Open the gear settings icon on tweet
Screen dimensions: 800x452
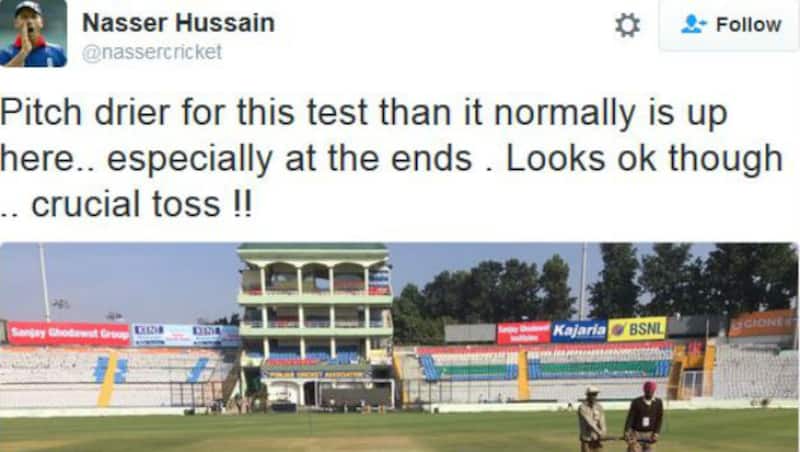(x=627, y=25)
